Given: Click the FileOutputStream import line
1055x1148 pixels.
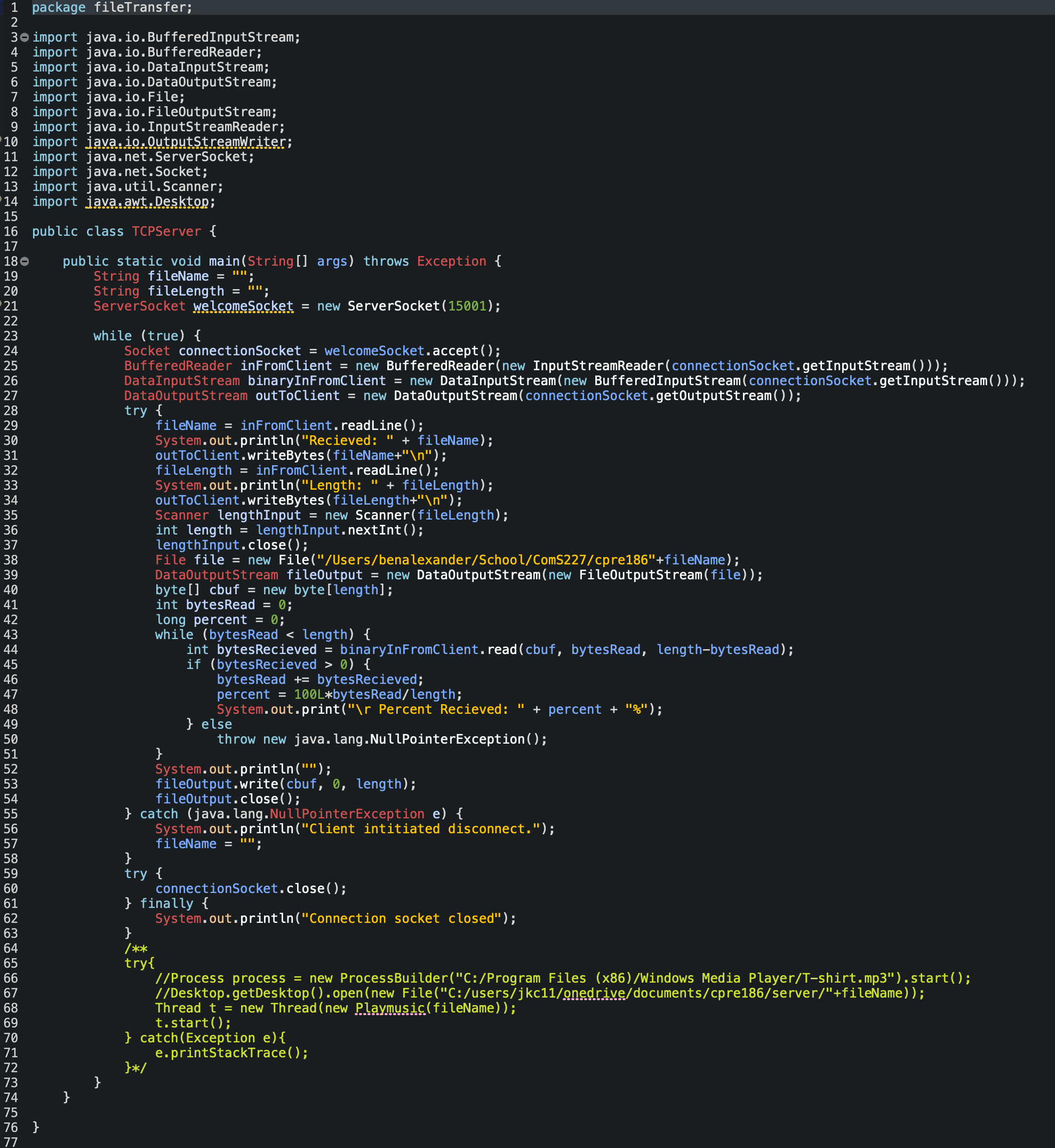Looking at the screenshot, I should (155, 112).
